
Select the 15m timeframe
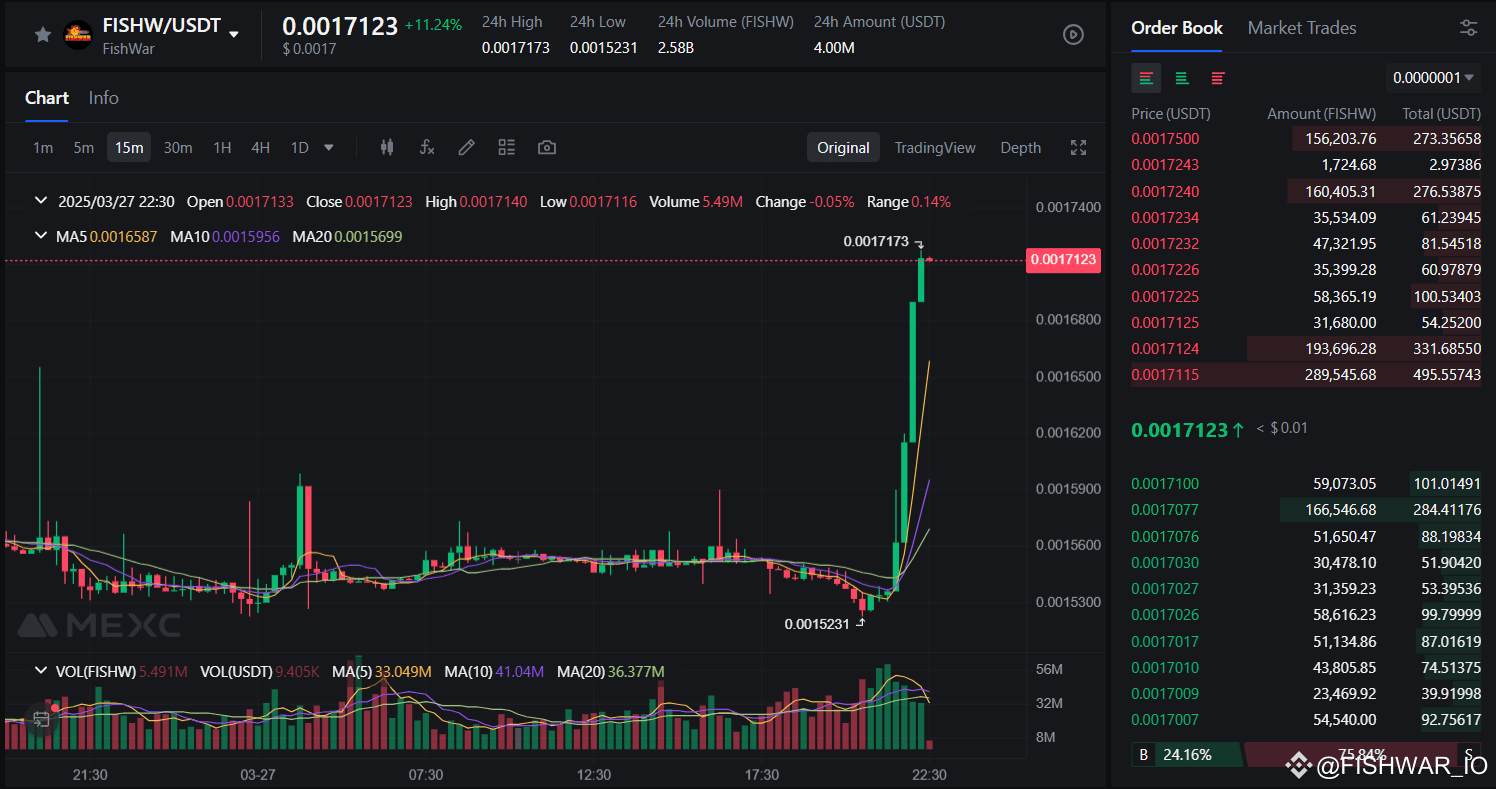click(x=129, y=147)
